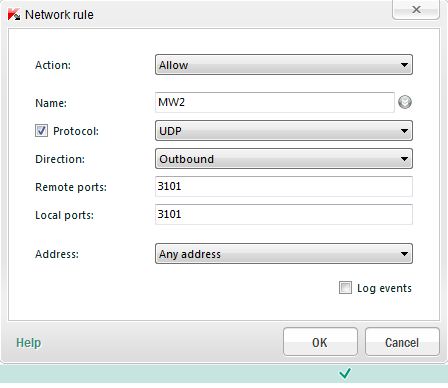Uncheck the Protocol checkbox
Image resolution: width=448 pixels, height=388 pixels.
[41, 131]
